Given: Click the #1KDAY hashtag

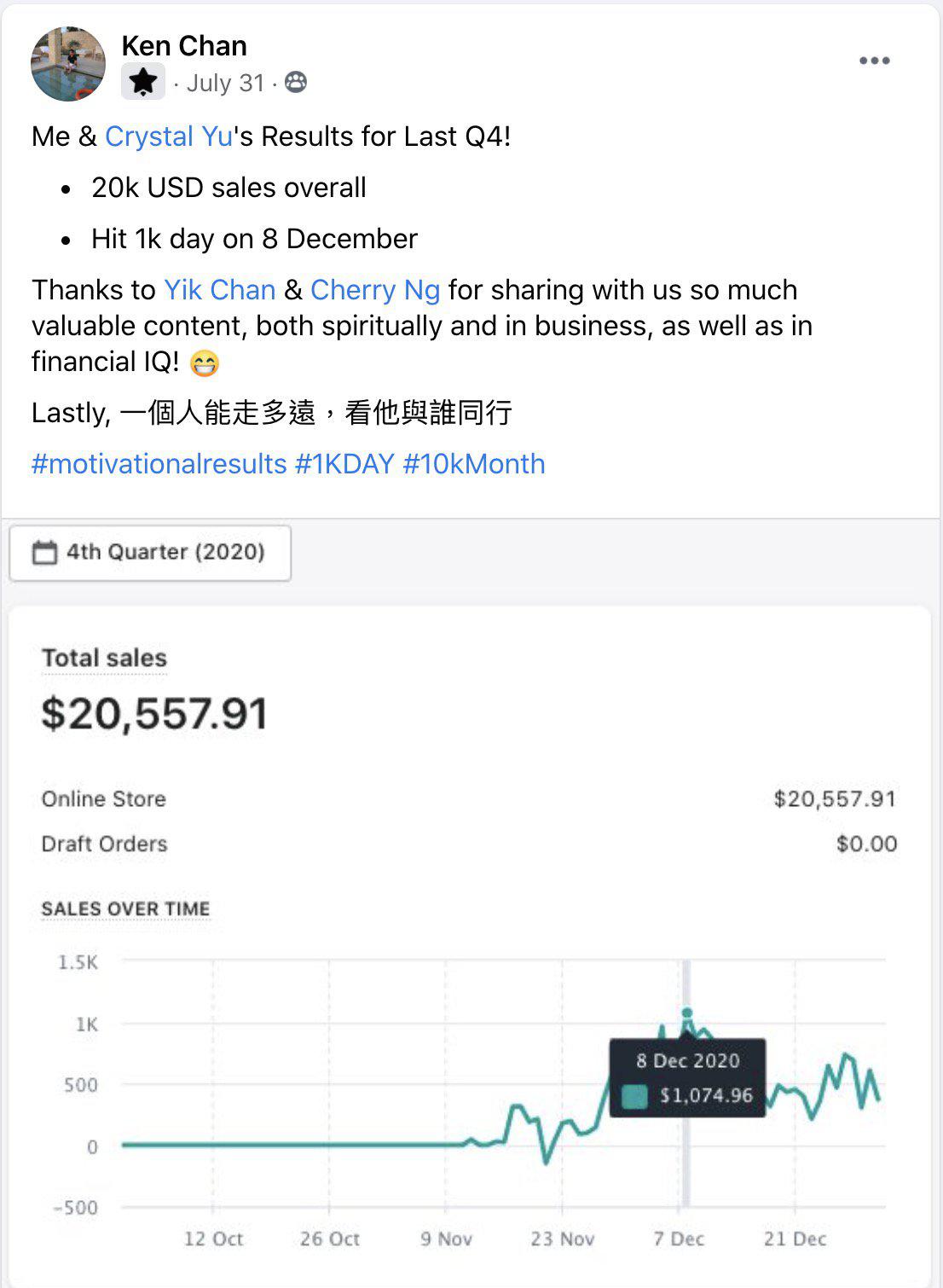Looking at the screenshot, I should [x=344, y=464].
